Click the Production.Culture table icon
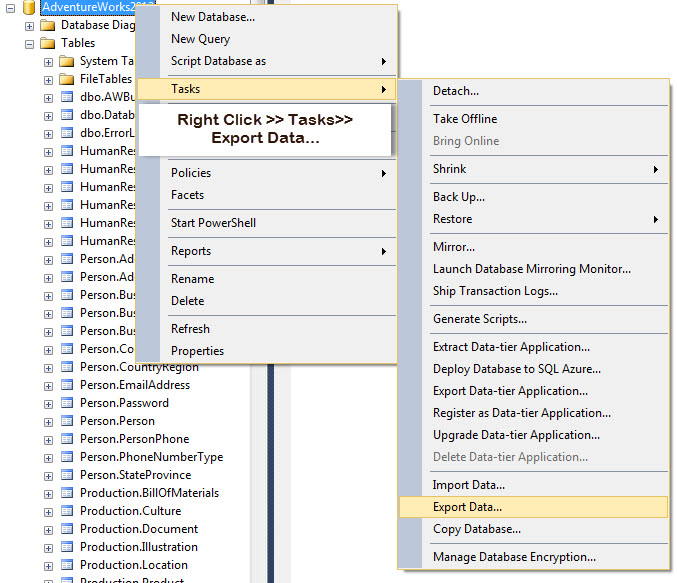The image size is (677, 583). 67,511
